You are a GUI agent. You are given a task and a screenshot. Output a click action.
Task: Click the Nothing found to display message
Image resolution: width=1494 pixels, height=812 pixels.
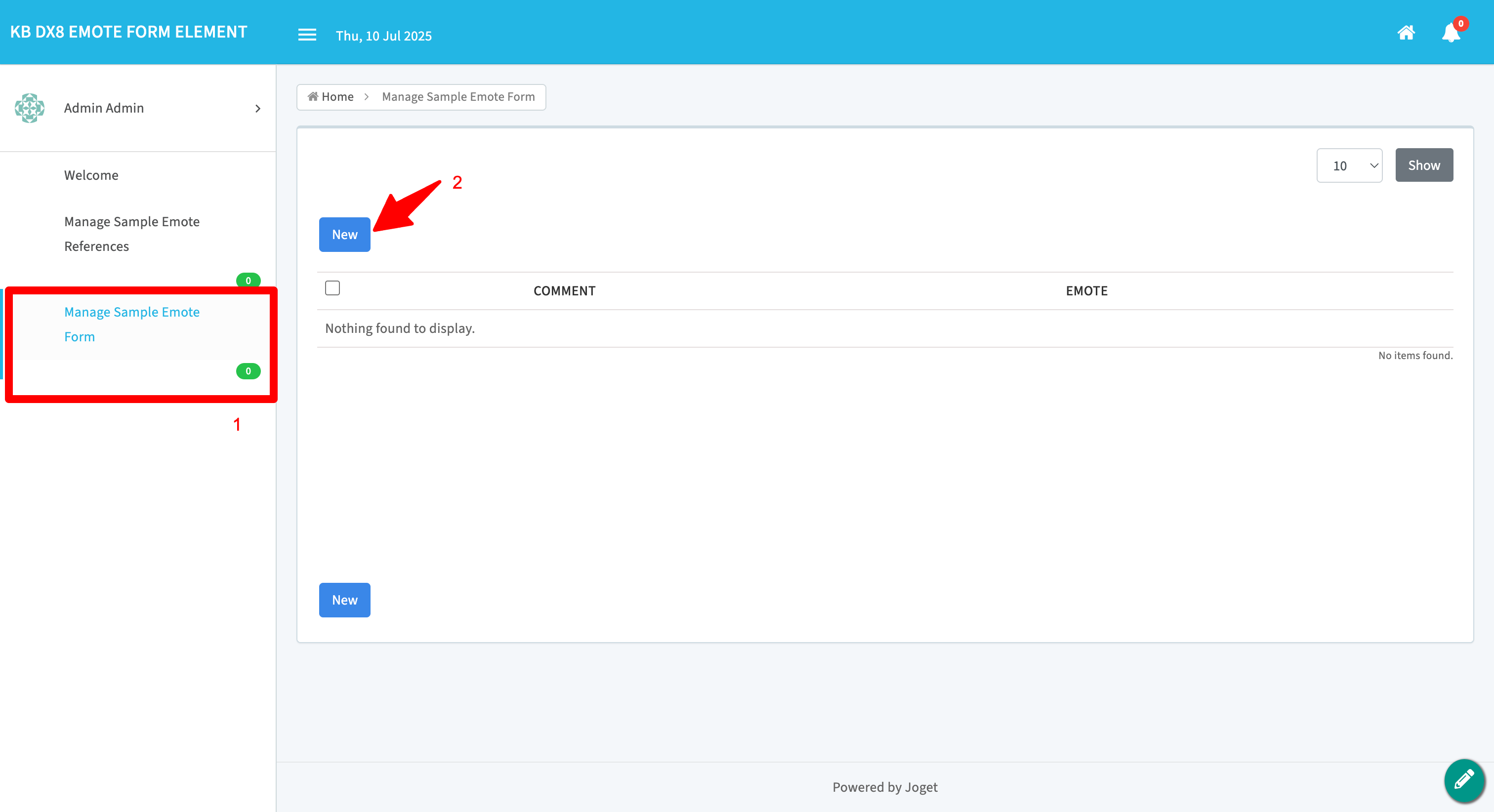[400, 328]
